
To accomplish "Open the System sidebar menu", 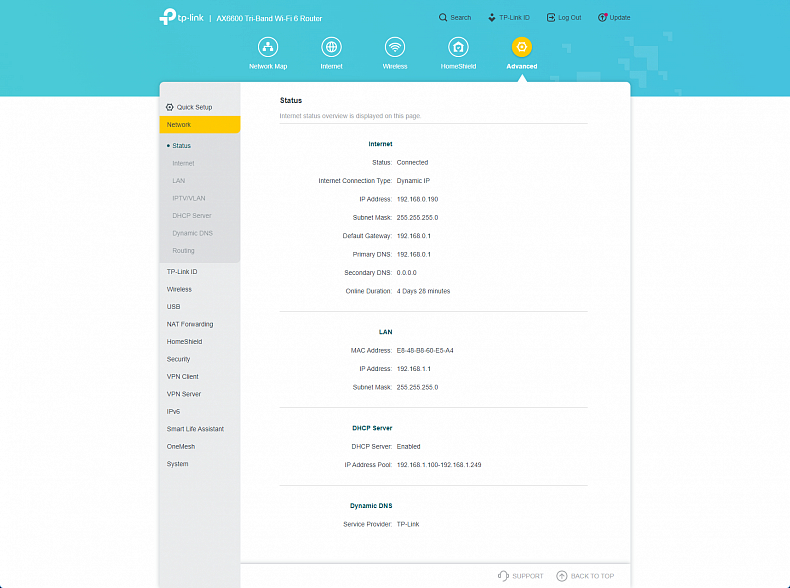I will tap(177, 464).
